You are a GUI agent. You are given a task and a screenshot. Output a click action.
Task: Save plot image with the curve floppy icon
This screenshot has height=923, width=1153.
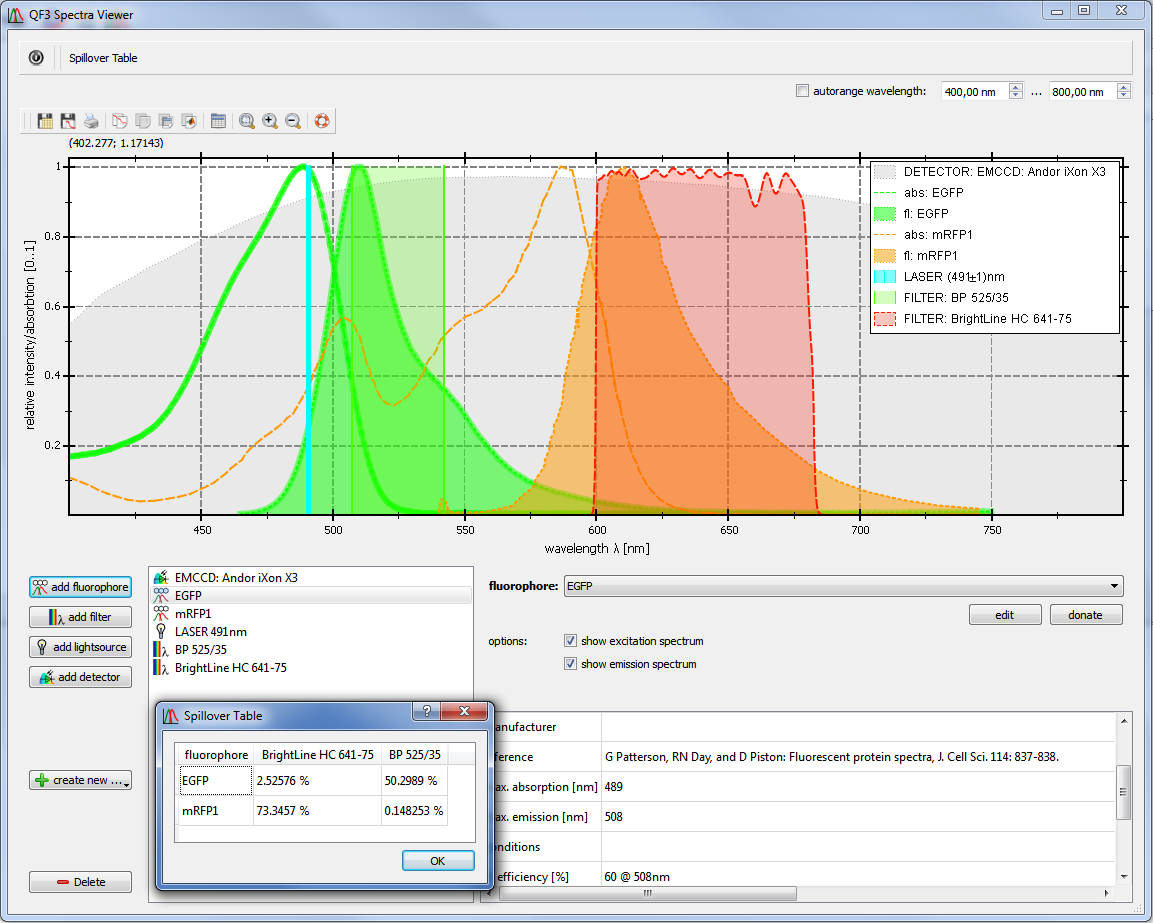click(x=68, y=121)
